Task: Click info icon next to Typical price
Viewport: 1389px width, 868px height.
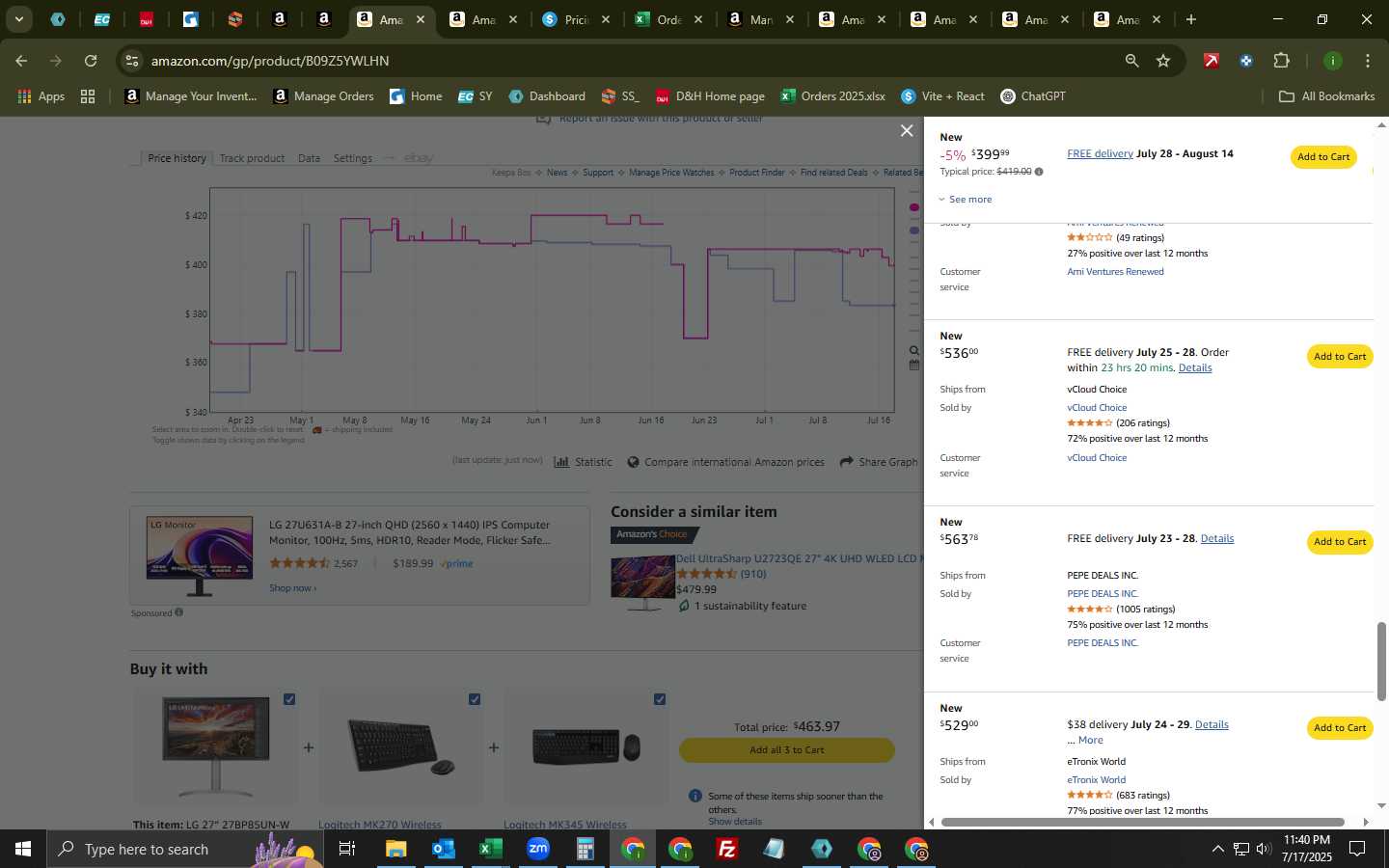Action: [1039, 172]
